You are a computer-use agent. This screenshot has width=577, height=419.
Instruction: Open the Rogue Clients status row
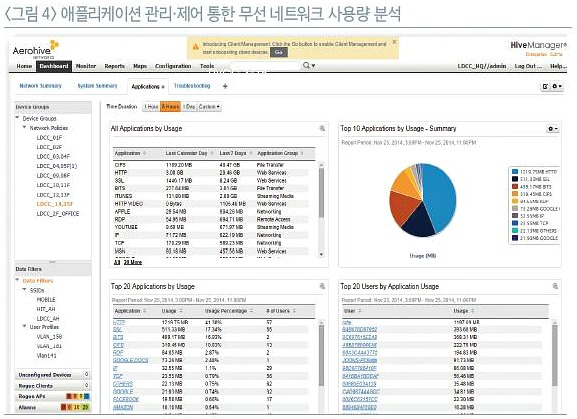coord(53,386)
